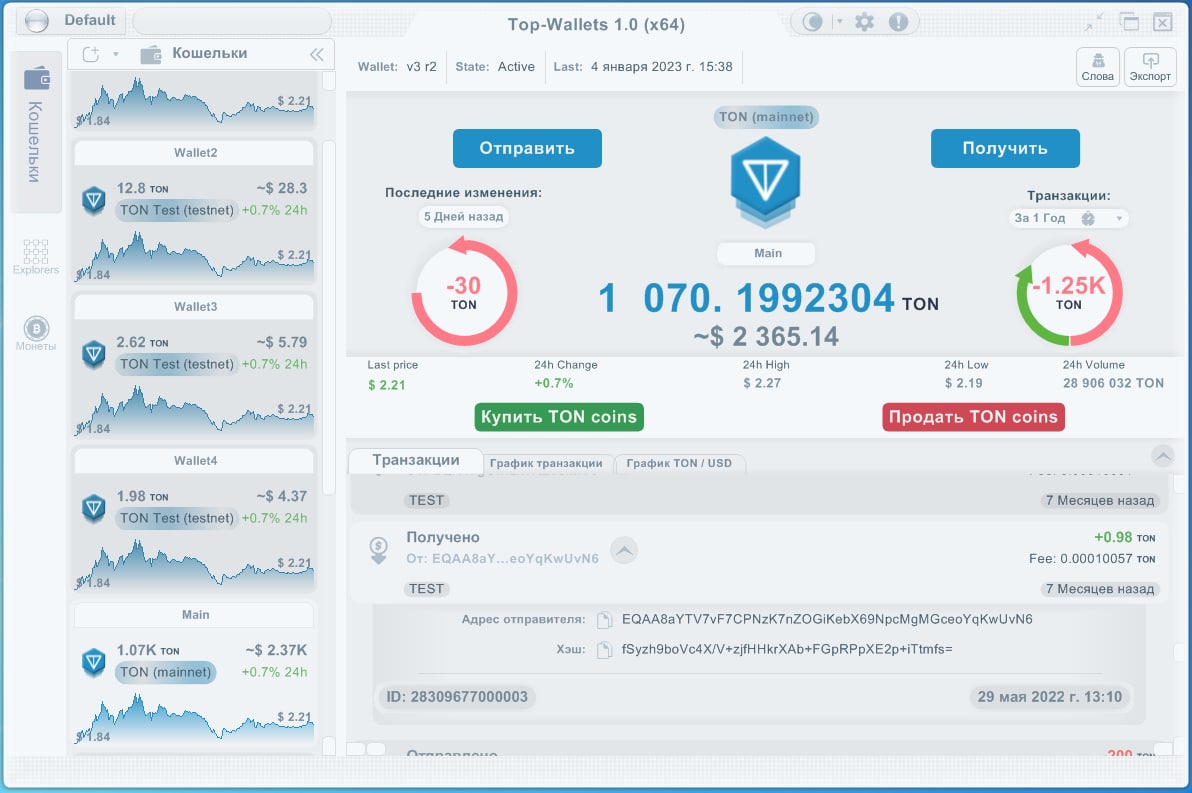The height and width of the screenshot is (793, 1192).
Task: Click the add wallet plus icon
Action: click(x=91, y=54)
